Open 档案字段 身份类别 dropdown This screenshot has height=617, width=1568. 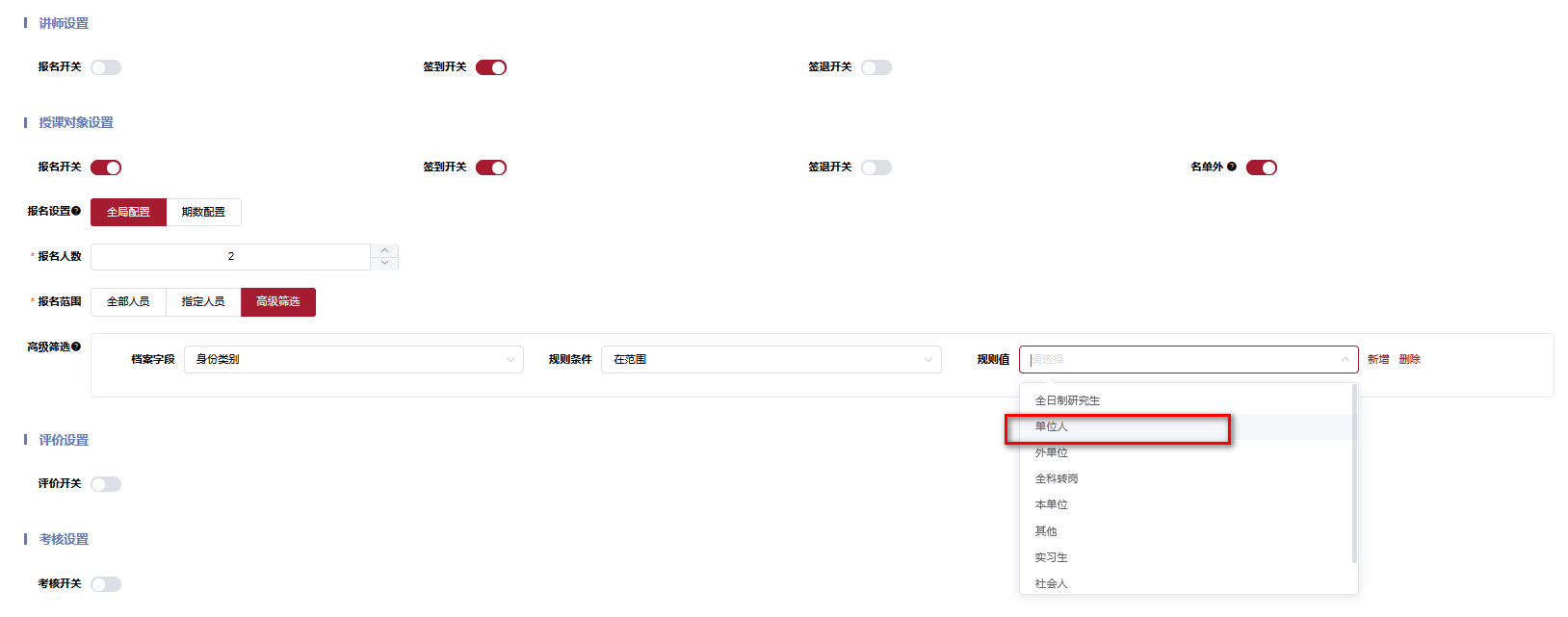(353, 359)
